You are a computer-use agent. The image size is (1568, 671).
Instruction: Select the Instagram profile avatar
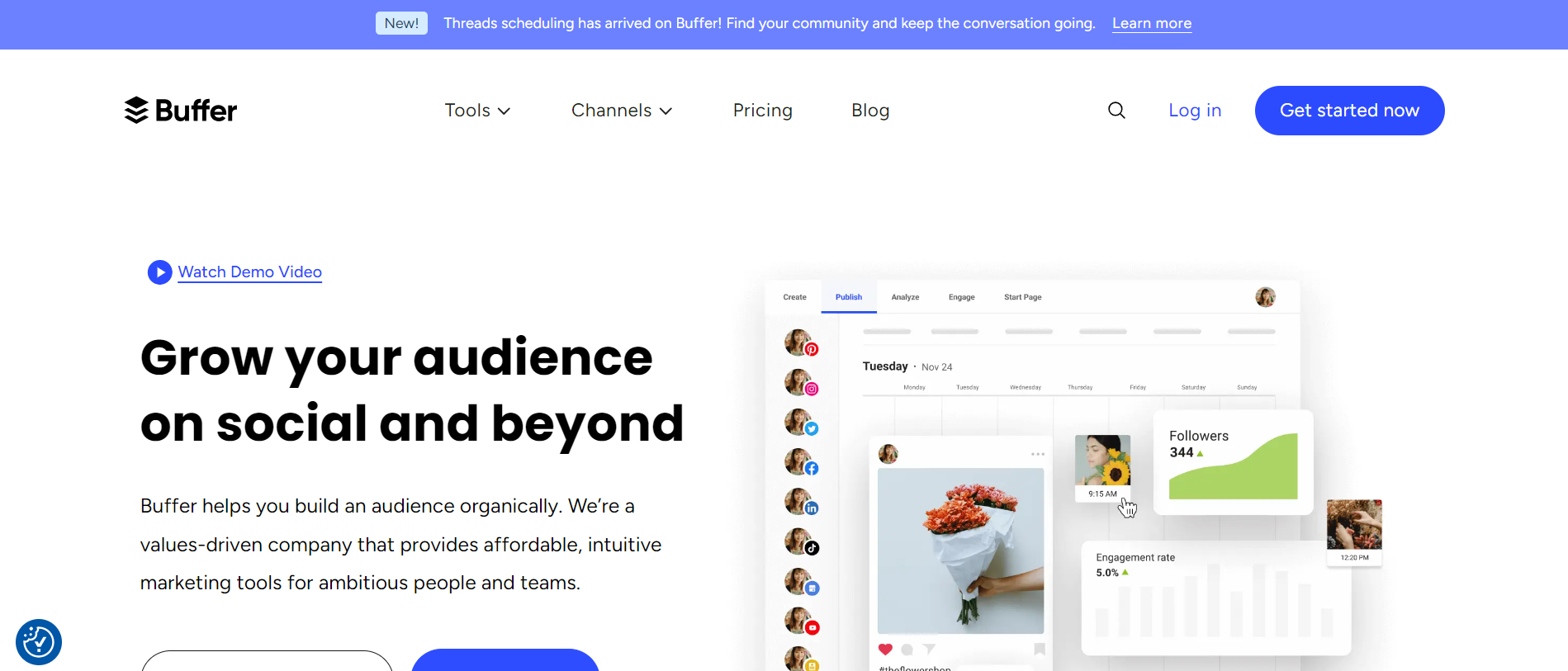[800, 382]
